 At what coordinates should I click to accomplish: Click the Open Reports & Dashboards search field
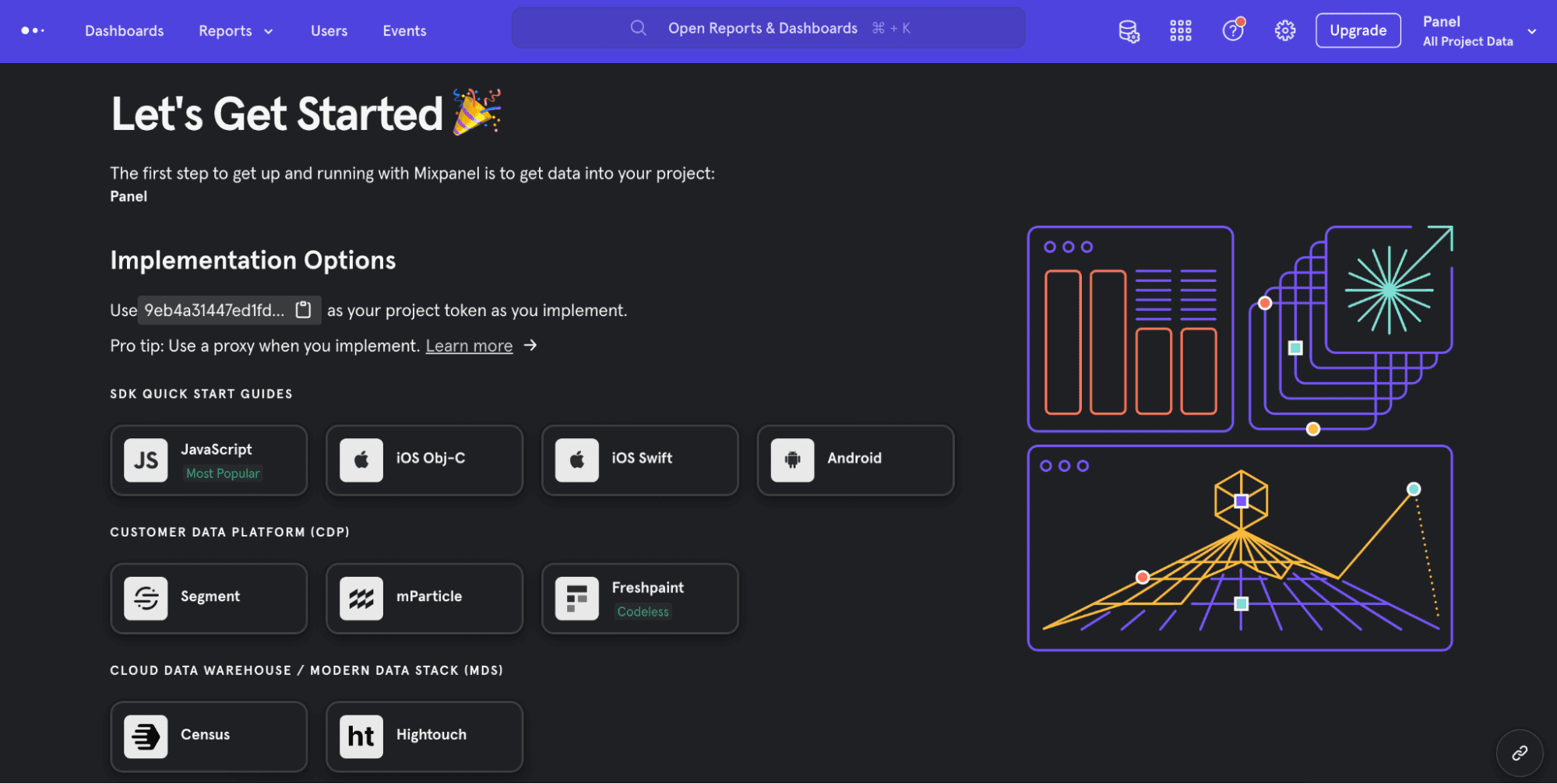tap(768, 28)
